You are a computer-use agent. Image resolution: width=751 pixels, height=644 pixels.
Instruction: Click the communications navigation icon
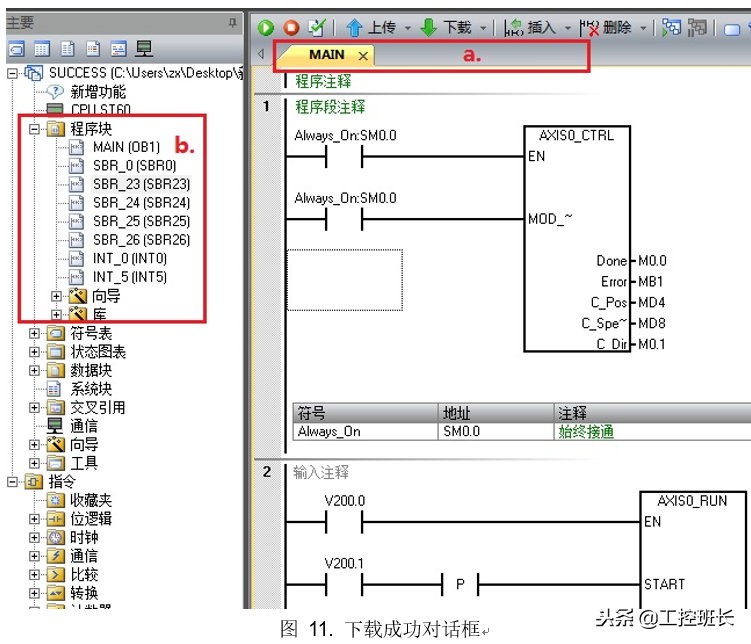(144, 49)
